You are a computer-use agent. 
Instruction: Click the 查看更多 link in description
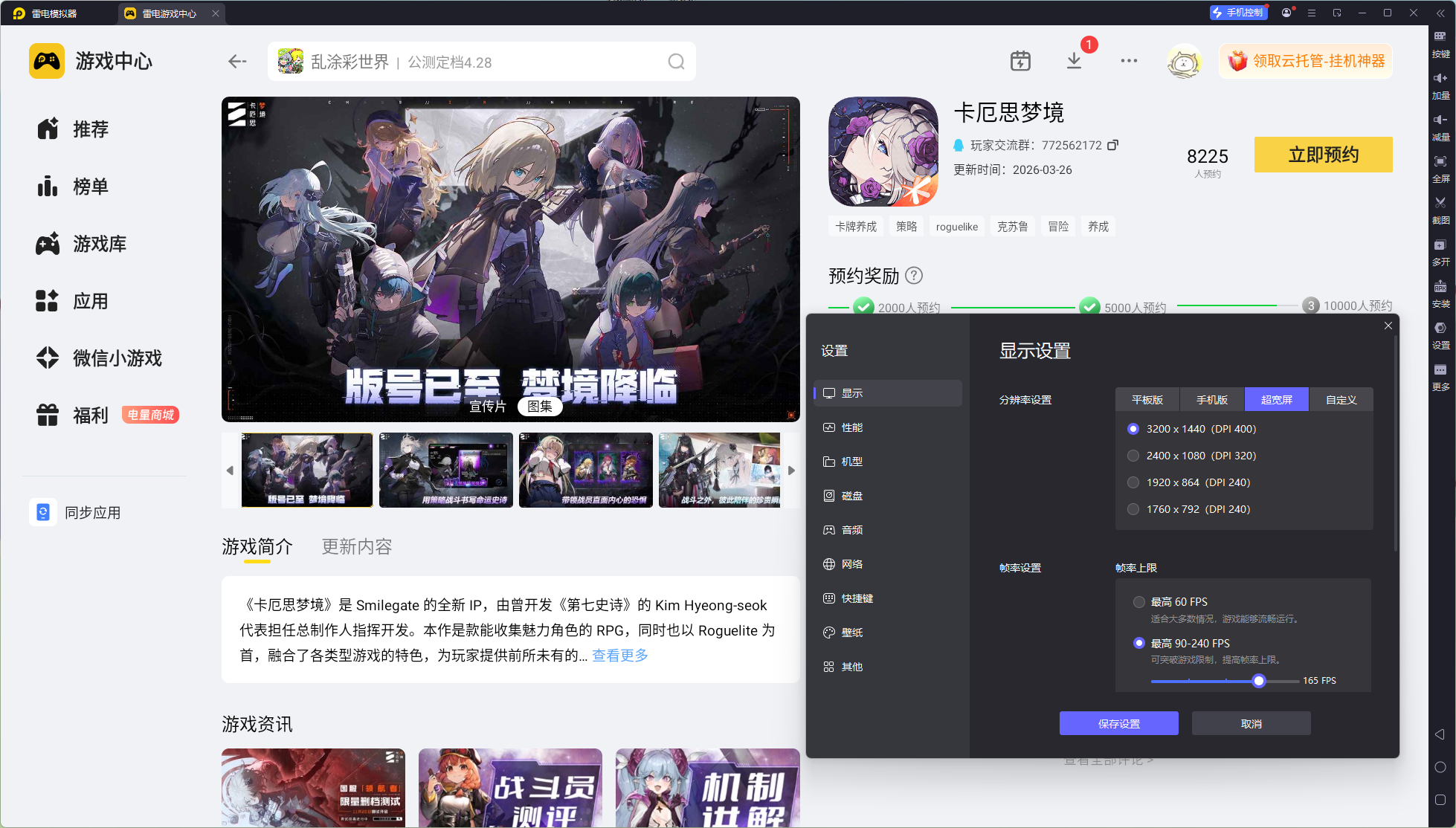pyautogui.click(x=619, y=656)
